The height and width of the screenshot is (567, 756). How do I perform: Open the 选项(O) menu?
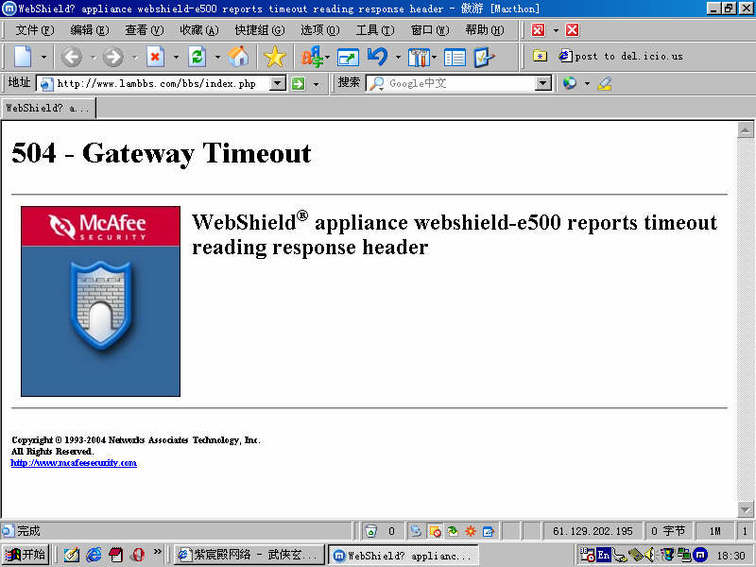[320, 30]
